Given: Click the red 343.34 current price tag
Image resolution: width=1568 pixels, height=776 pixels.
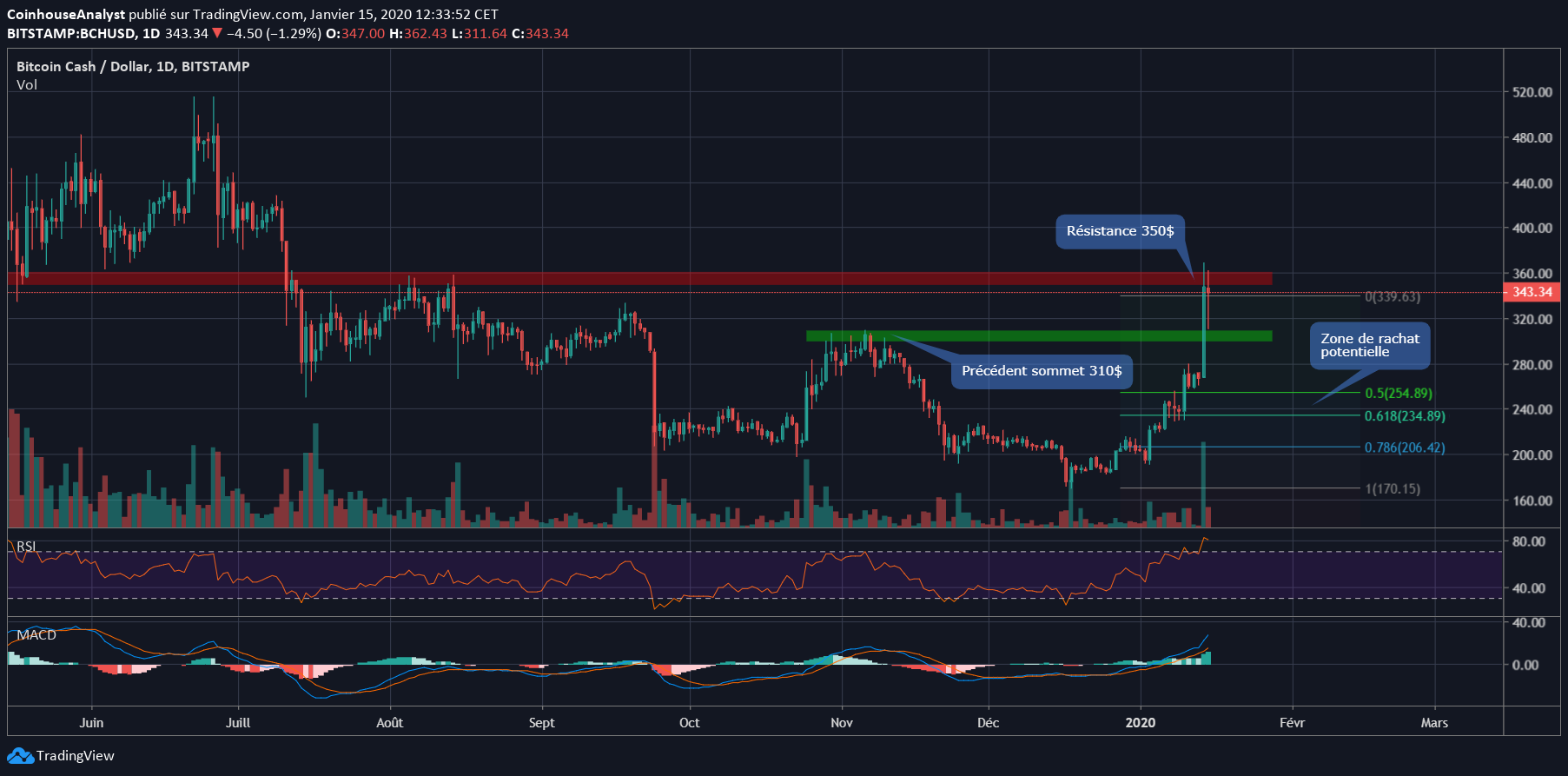Looking at the screenshot, I should click(x=1532, y=292).
